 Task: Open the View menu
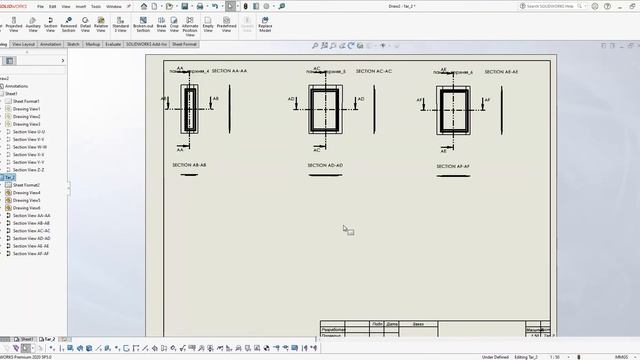click(66, 7)
